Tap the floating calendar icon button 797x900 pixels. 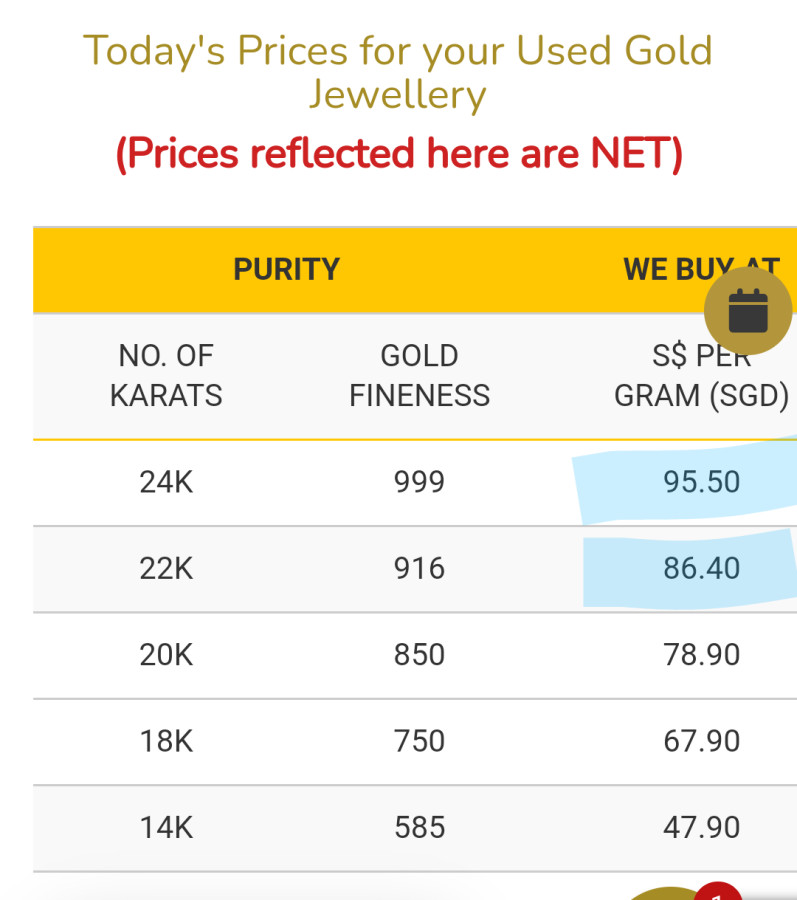coord(747,311)
